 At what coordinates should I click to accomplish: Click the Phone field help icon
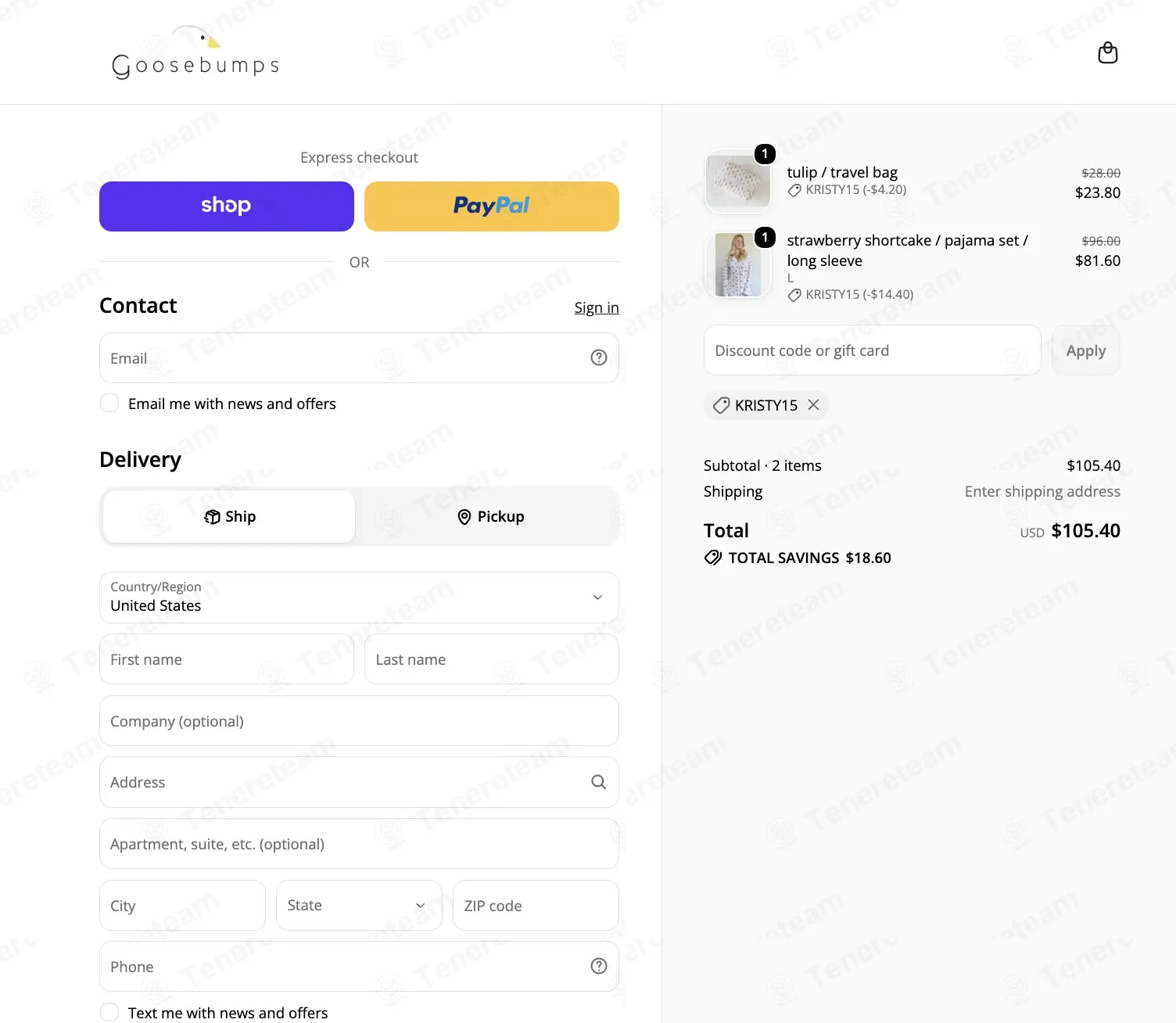[x=599, y=966]
